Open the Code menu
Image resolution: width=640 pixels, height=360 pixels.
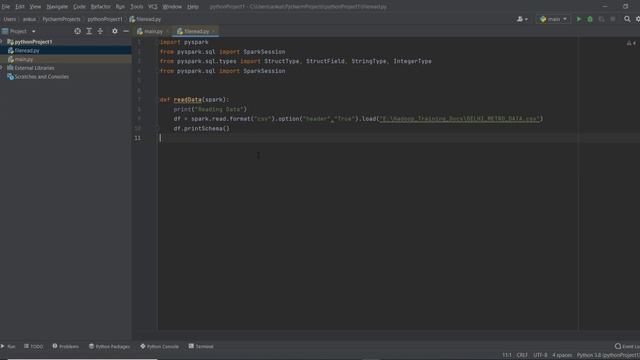[79, 7]
